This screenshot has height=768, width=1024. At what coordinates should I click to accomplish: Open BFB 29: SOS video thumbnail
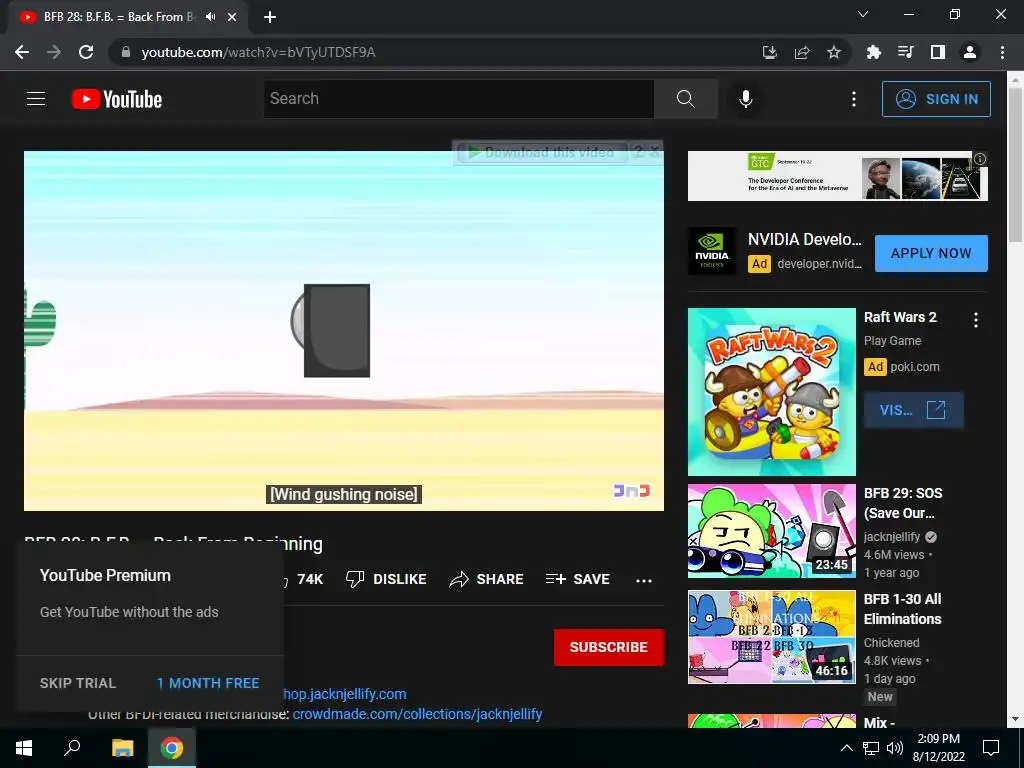click(x=772, y=531)
